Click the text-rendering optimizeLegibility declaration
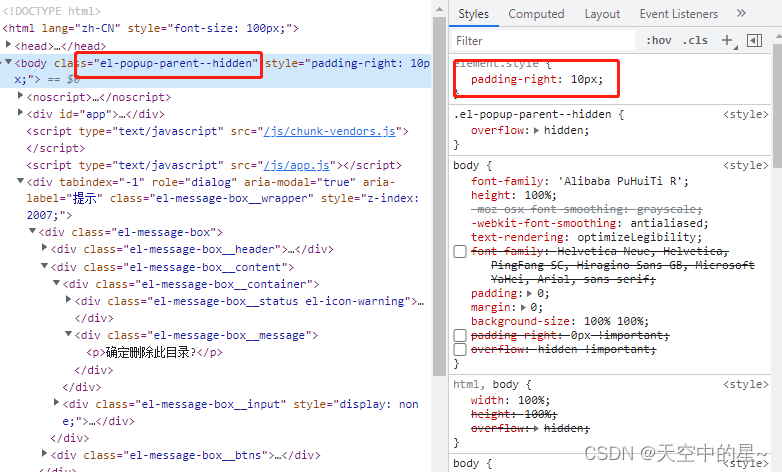This screenshot has height=472, width=782. coord(586,237)
